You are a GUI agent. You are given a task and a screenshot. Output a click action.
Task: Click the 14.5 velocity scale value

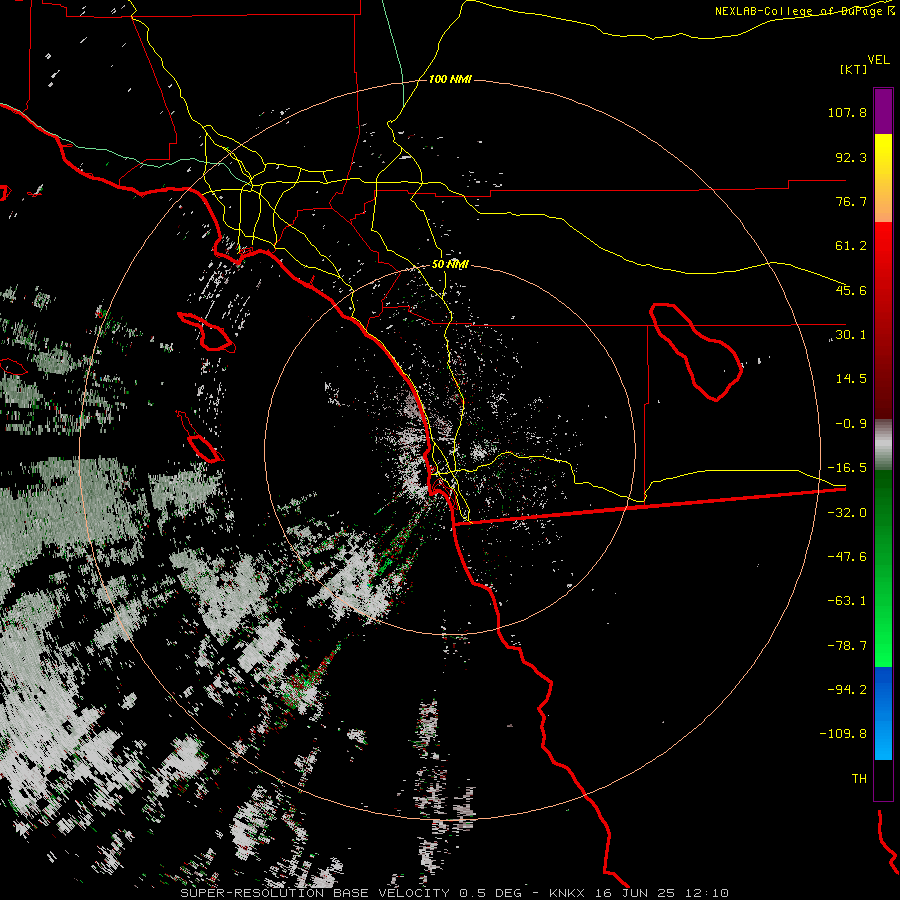[851, 379]
